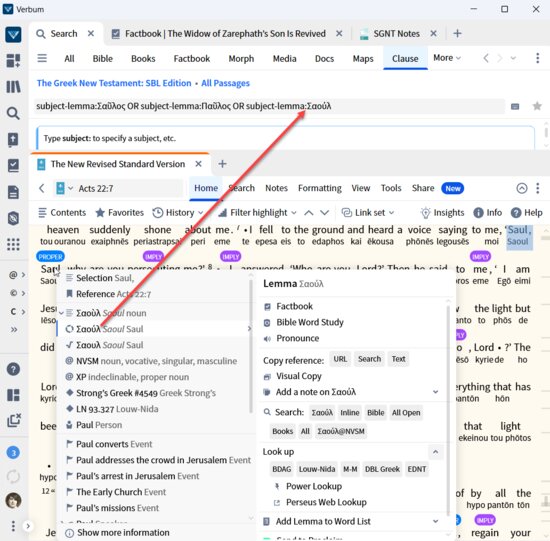Copy reference as URL
550x541 pixels.
click(x=340, y=359)
